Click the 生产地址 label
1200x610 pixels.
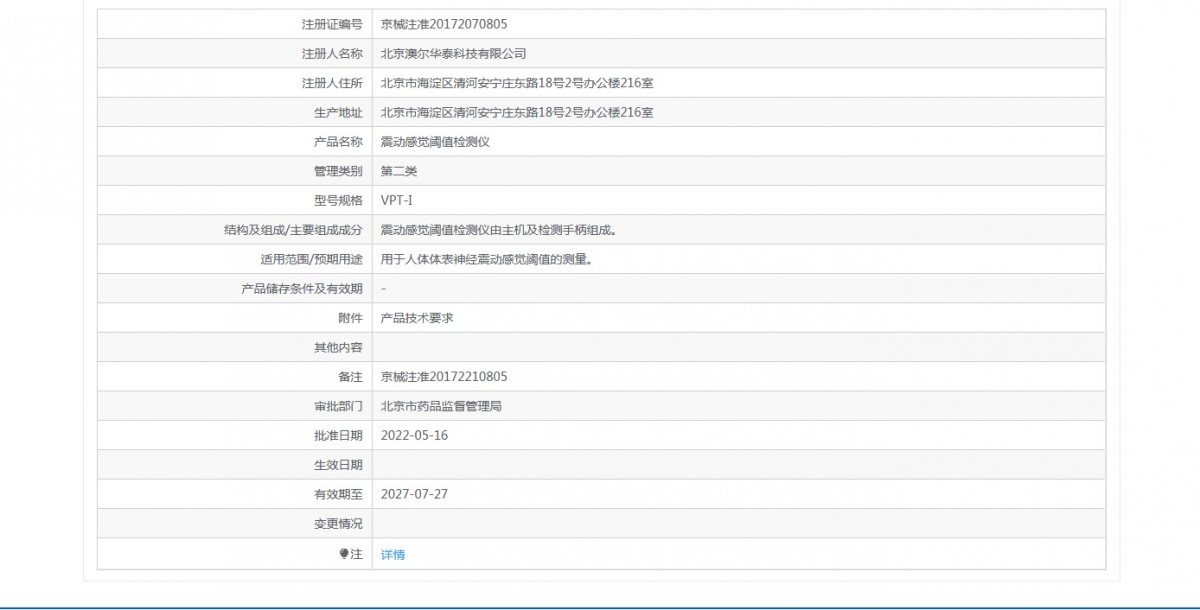click(x=338, y=112)
